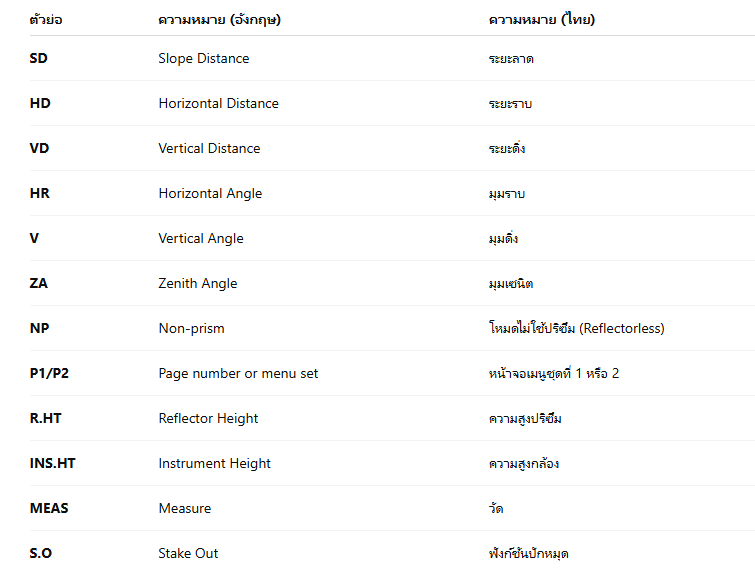The width and height of the screenshot is (755, 574).
Task: Select the "Vertical Angle" text
Action: (x=201, y=238)
